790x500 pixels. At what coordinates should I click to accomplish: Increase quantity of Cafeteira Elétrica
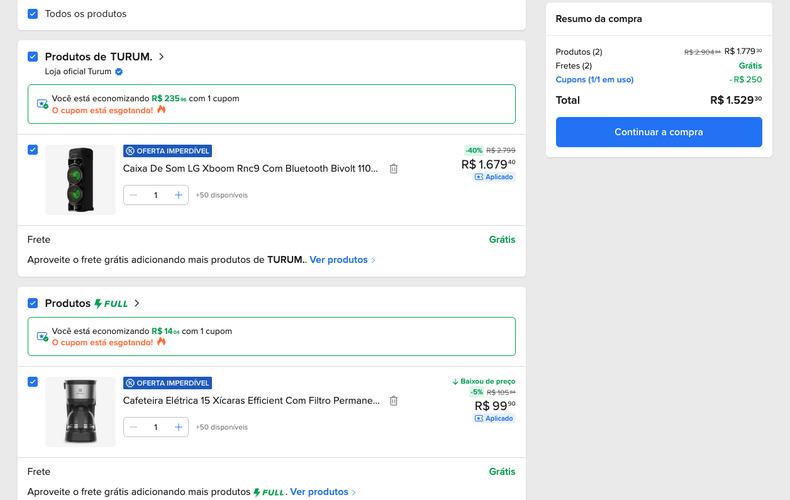[x=178, y=427]
